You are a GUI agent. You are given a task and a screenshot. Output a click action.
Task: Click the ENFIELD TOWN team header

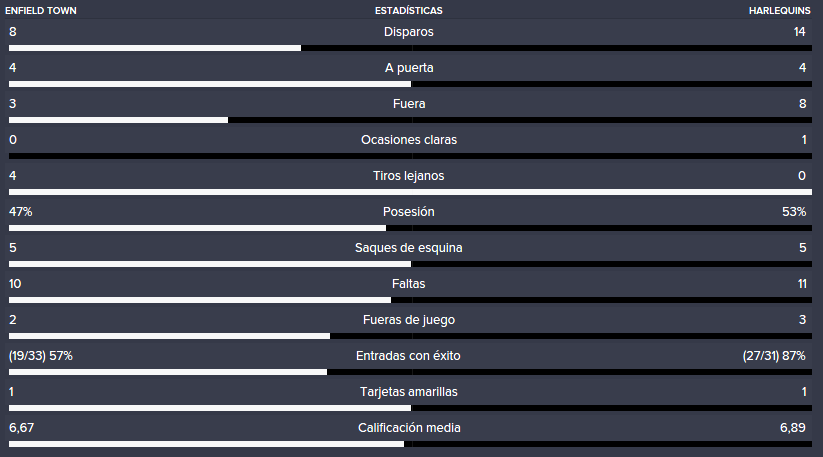pos(41,10)
